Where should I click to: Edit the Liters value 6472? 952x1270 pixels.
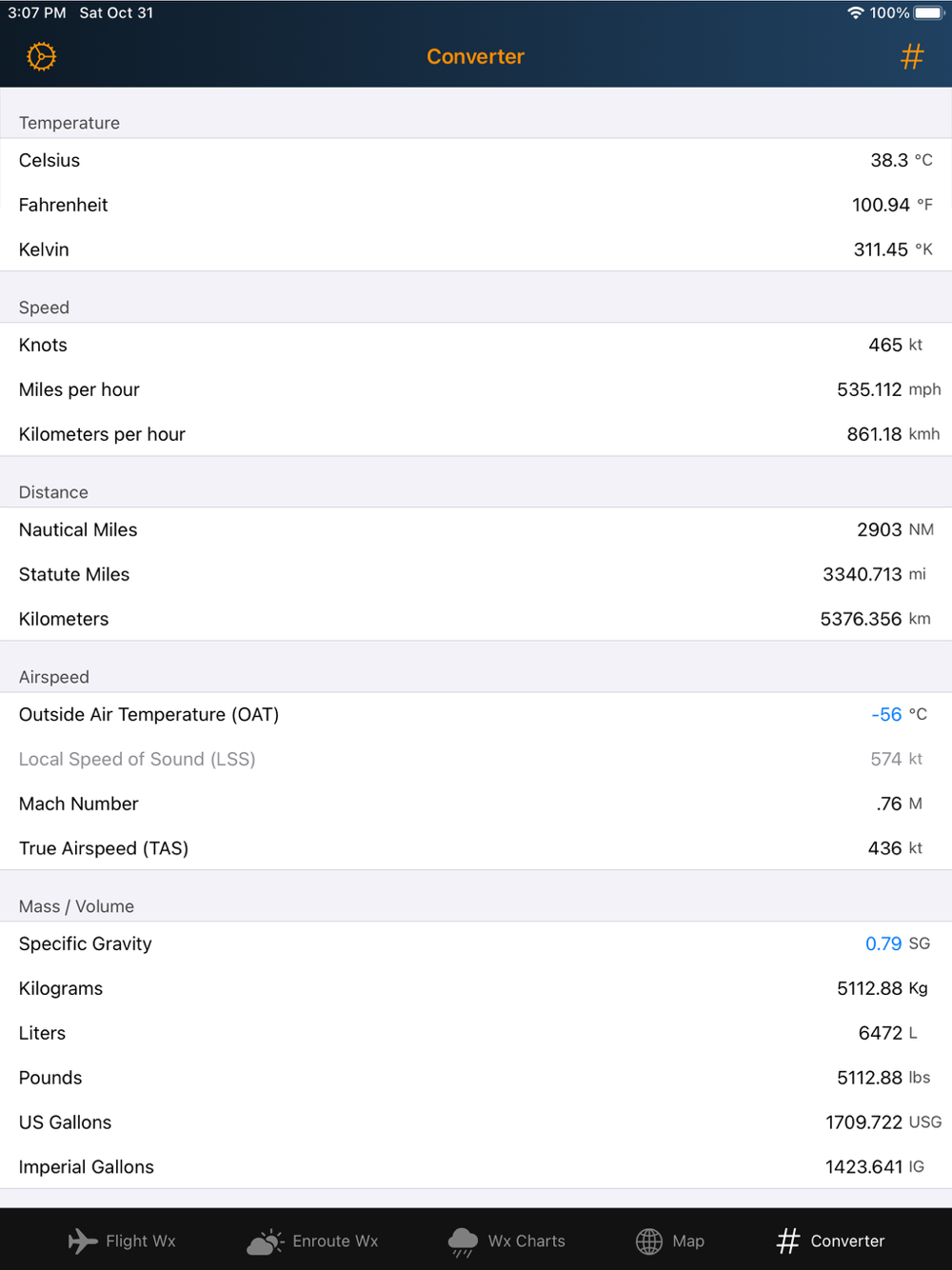point(880,1033)
